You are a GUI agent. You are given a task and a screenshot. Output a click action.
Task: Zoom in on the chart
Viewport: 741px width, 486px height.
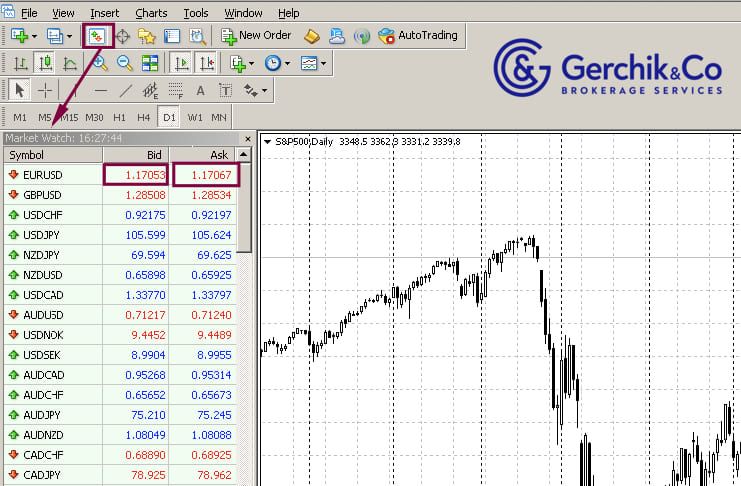pos(100,63)
